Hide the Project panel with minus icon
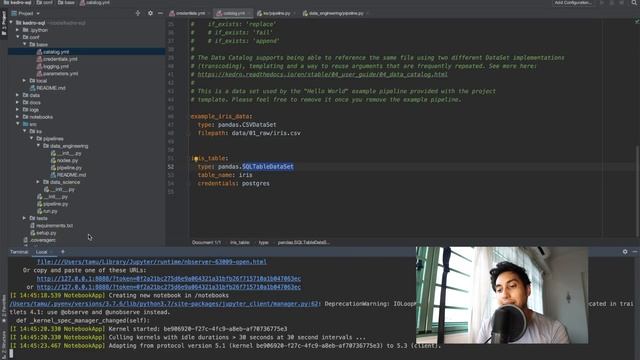 coord(160,13)
